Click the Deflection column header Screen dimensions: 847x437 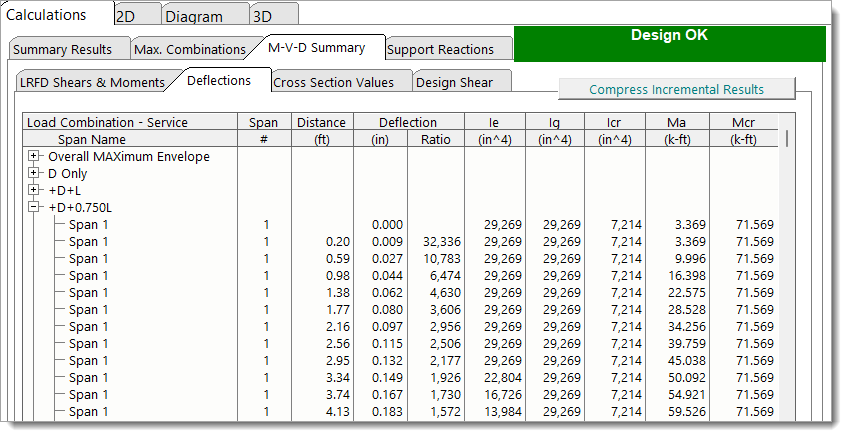coord(409,123)
